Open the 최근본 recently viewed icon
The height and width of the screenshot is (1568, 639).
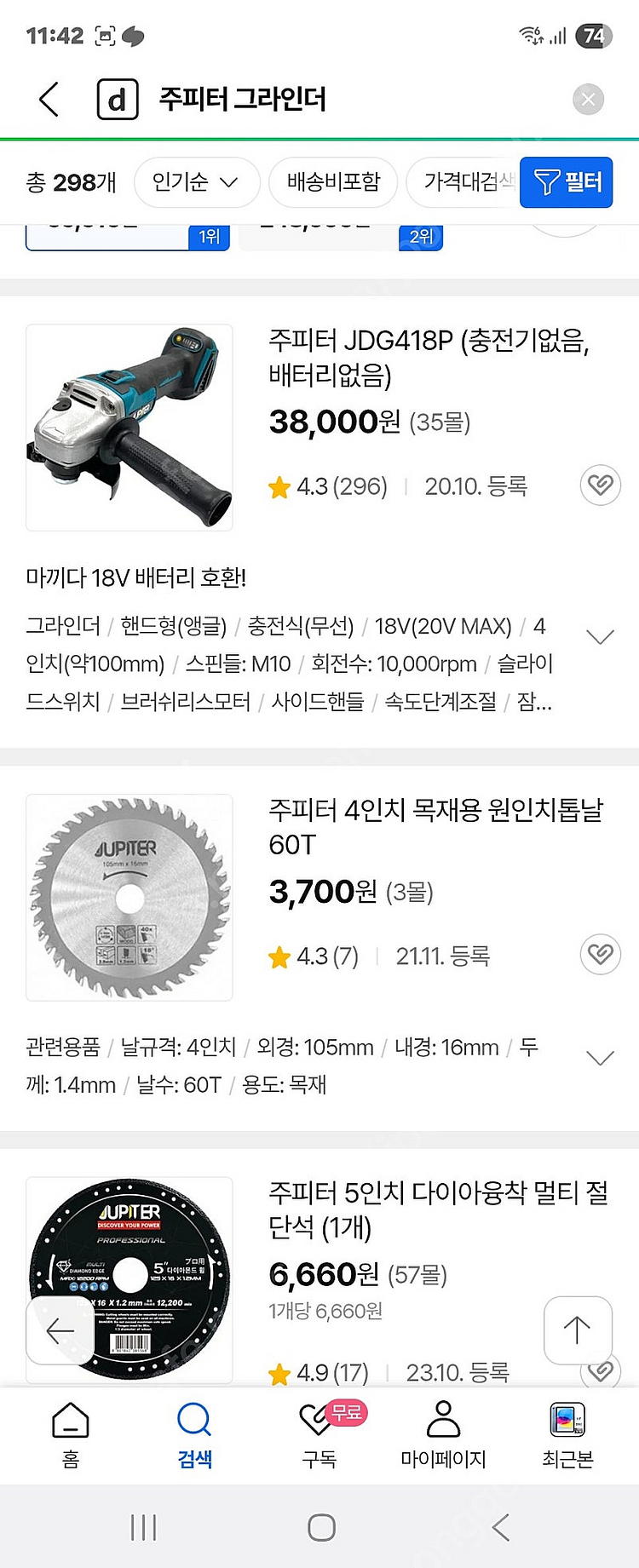point(567,1436)
